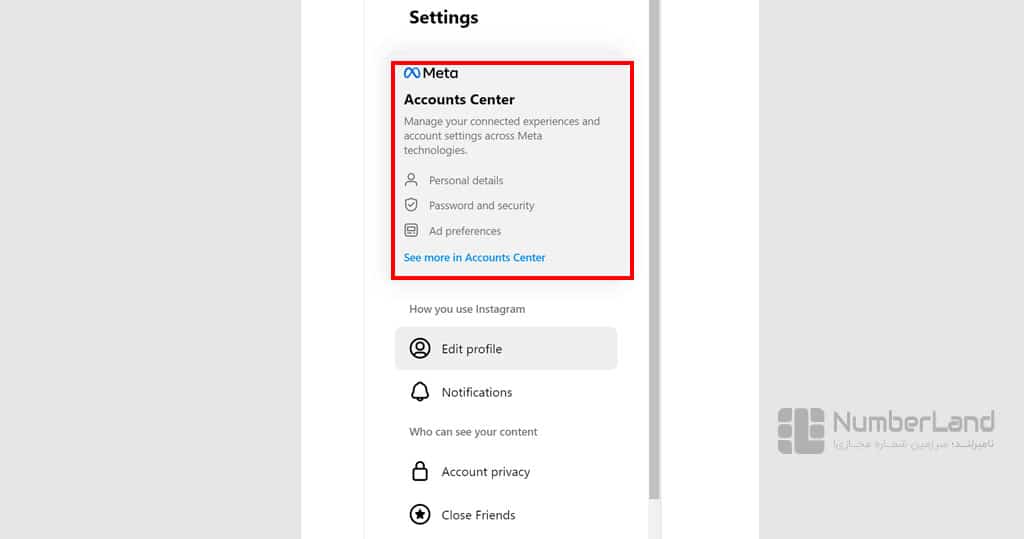1024x539 pixels.
Task: Open See more in Accounts Center link
Action: [x=474, y=257]
